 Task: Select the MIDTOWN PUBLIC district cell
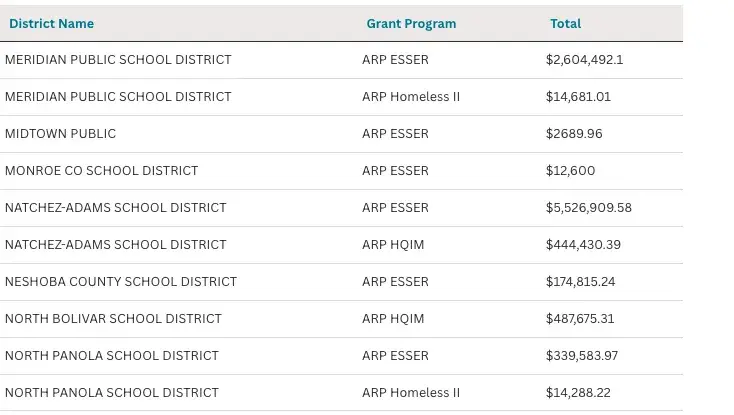click(61, 134)
